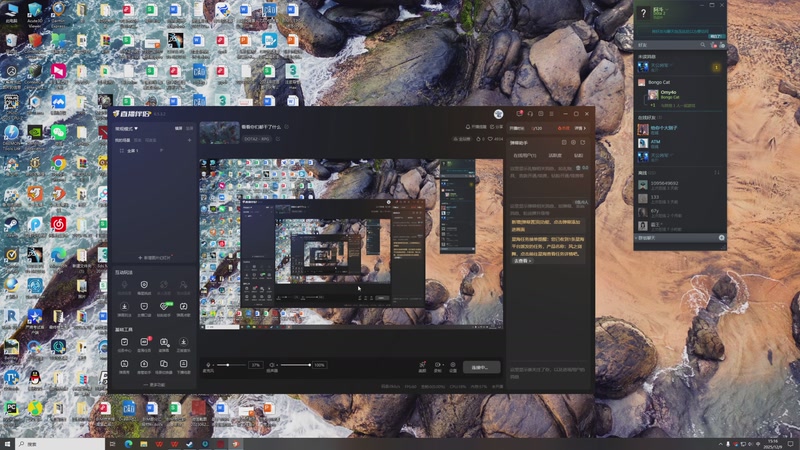The height and width of the screenshot is (450, 800).
Task: Adjust the microphone volume slider
Action: (231, 365)
